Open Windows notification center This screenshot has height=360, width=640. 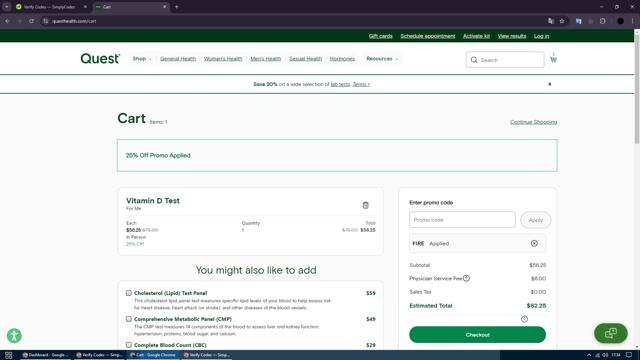pyautogui.click(x=629, y=355)
